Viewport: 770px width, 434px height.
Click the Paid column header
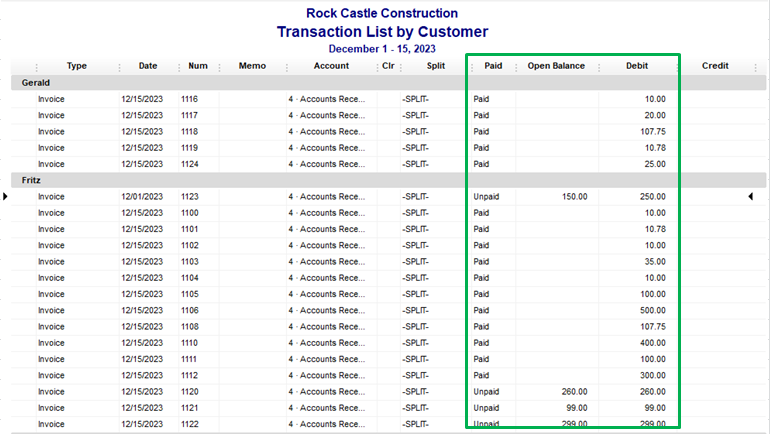coord(493,66)
